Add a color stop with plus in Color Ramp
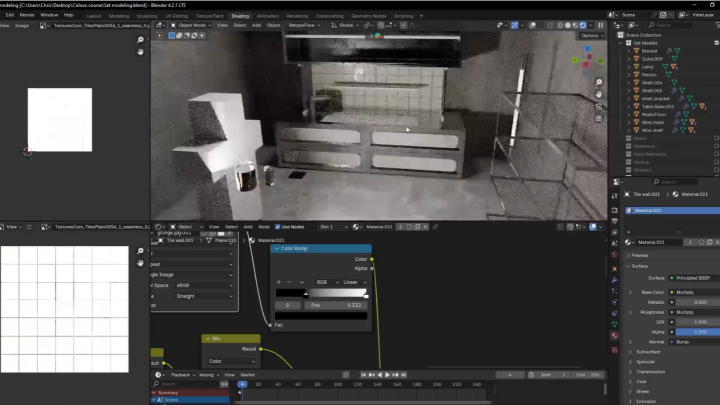720x405 pixels. pyautogui.click(x=278, y=282)
